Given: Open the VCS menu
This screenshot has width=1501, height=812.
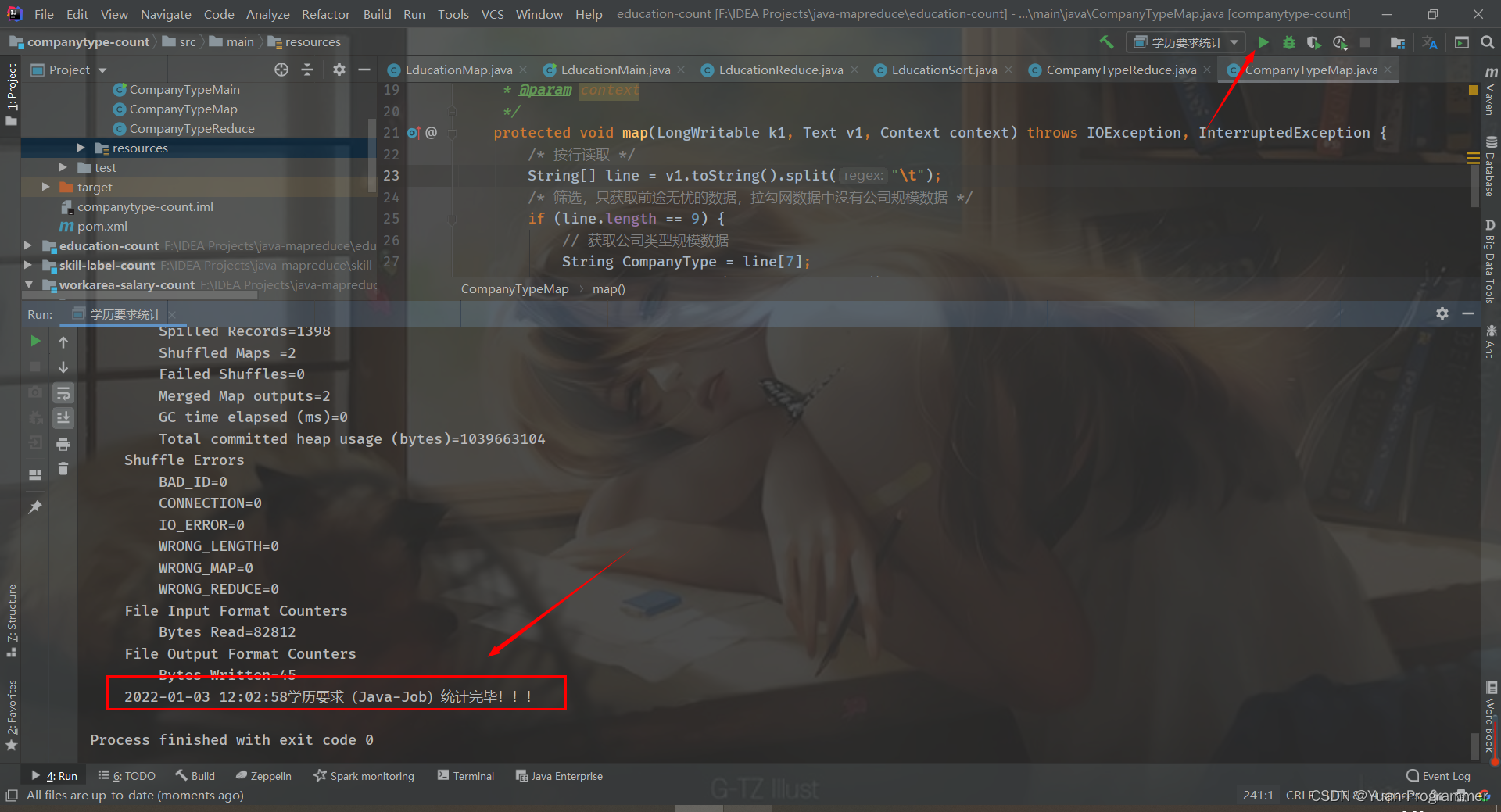Looking at the screenshot, I should click(493, 14).
